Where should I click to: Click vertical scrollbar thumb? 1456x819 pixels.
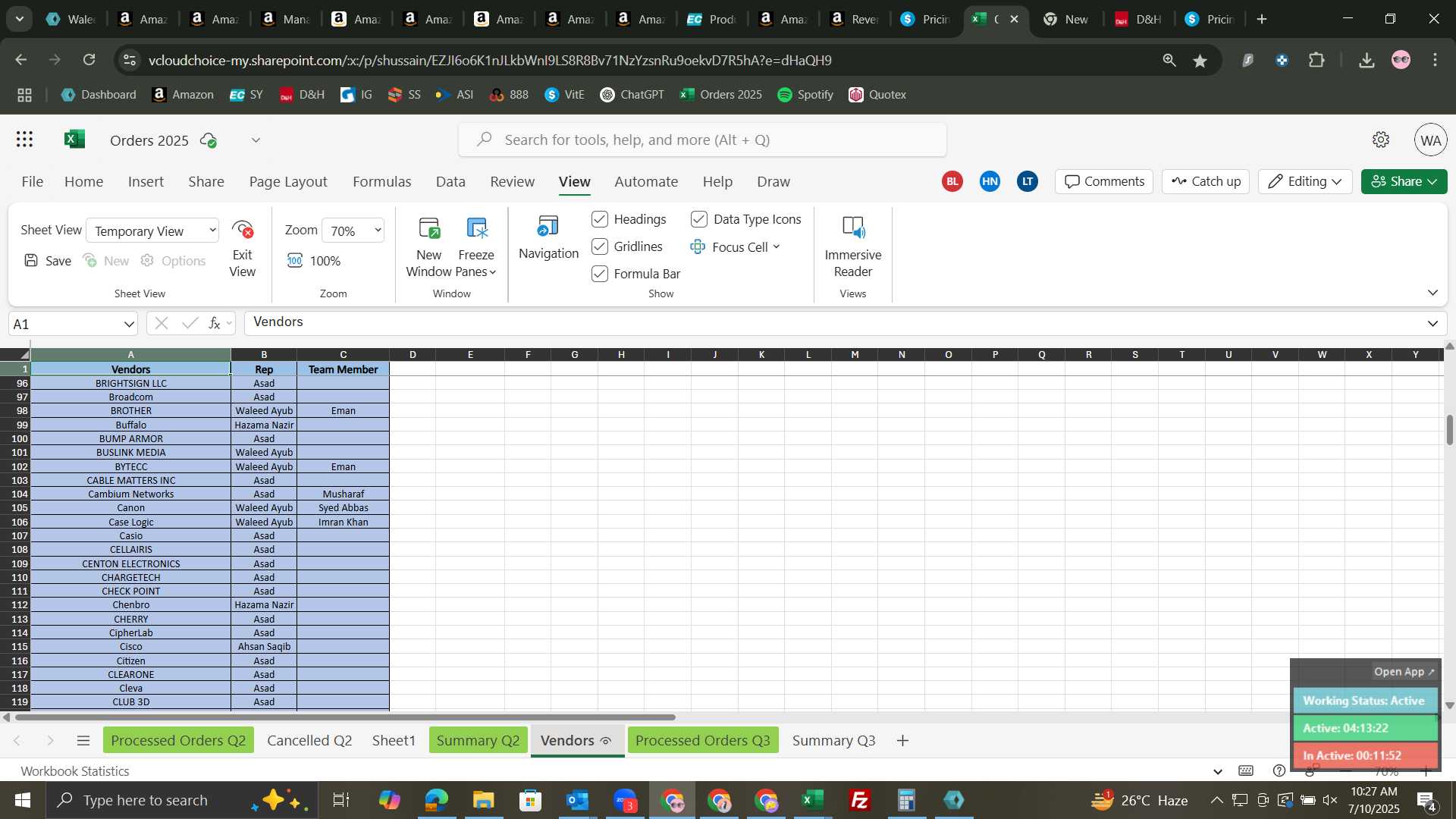[x=1449, y=430]
